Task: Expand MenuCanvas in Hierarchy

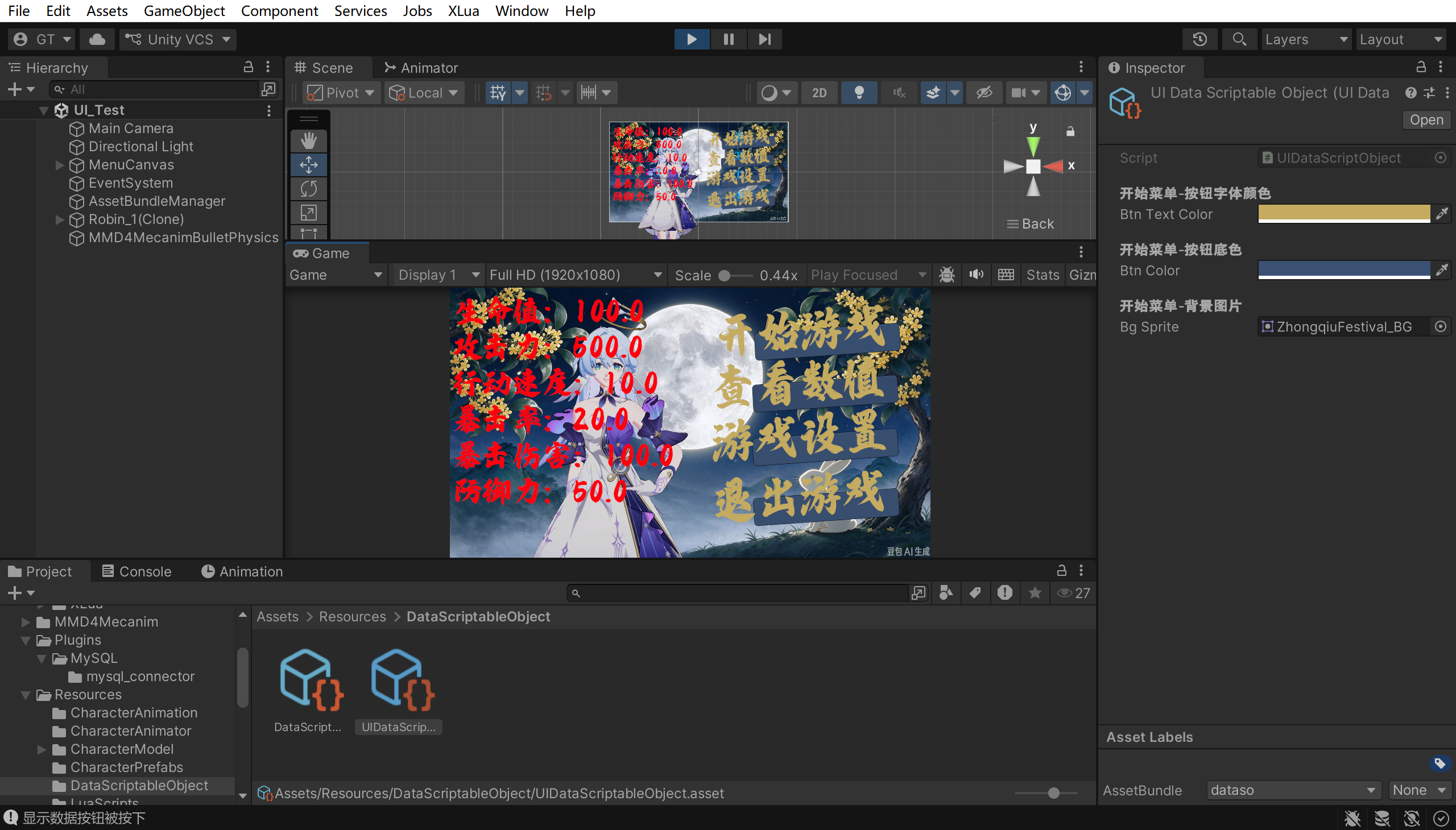Action: [59, 165]
